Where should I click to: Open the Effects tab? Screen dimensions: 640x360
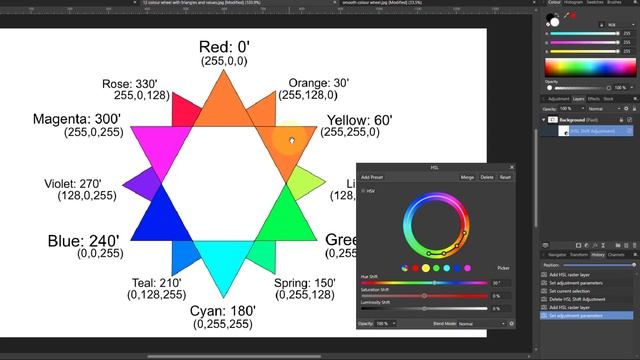click(x=594, y=99)
